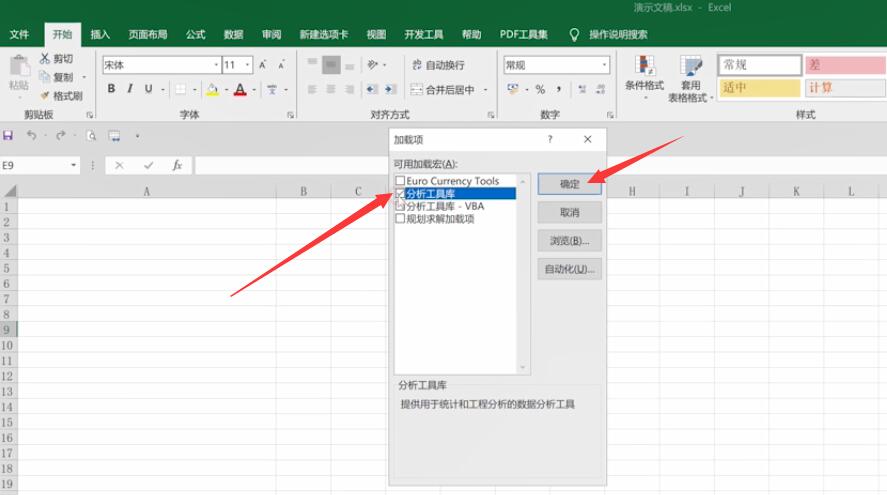Open quick access toolbar customize arrow

click(137, 136)
